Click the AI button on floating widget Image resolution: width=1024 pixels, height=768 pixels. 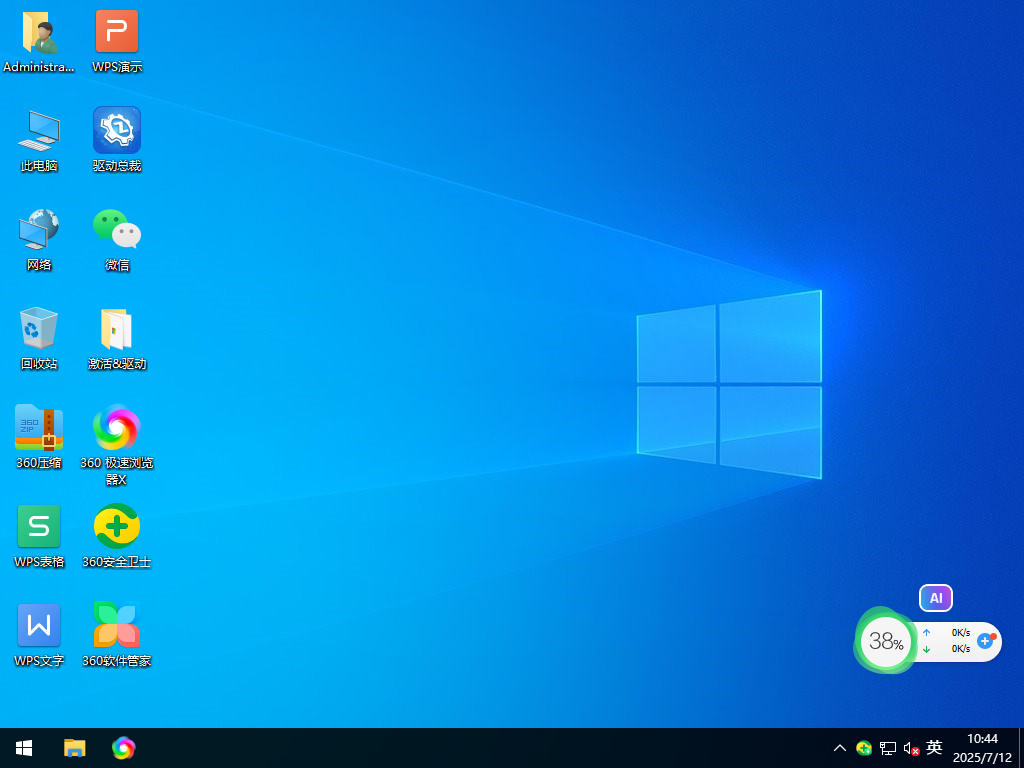click(936, 598)
